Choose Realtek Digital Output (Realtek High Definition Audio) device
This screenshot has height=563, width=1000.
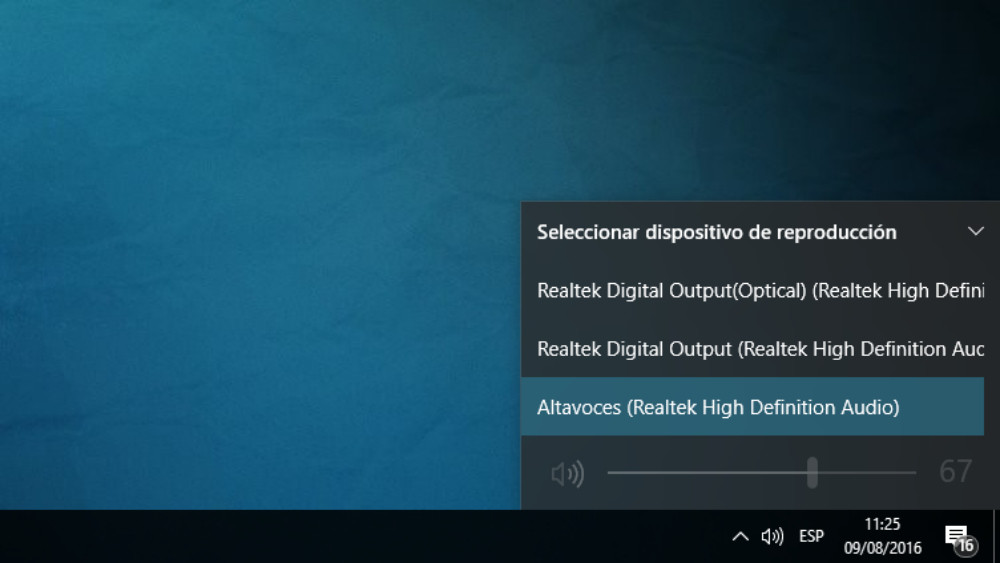(x=753, y=349)
